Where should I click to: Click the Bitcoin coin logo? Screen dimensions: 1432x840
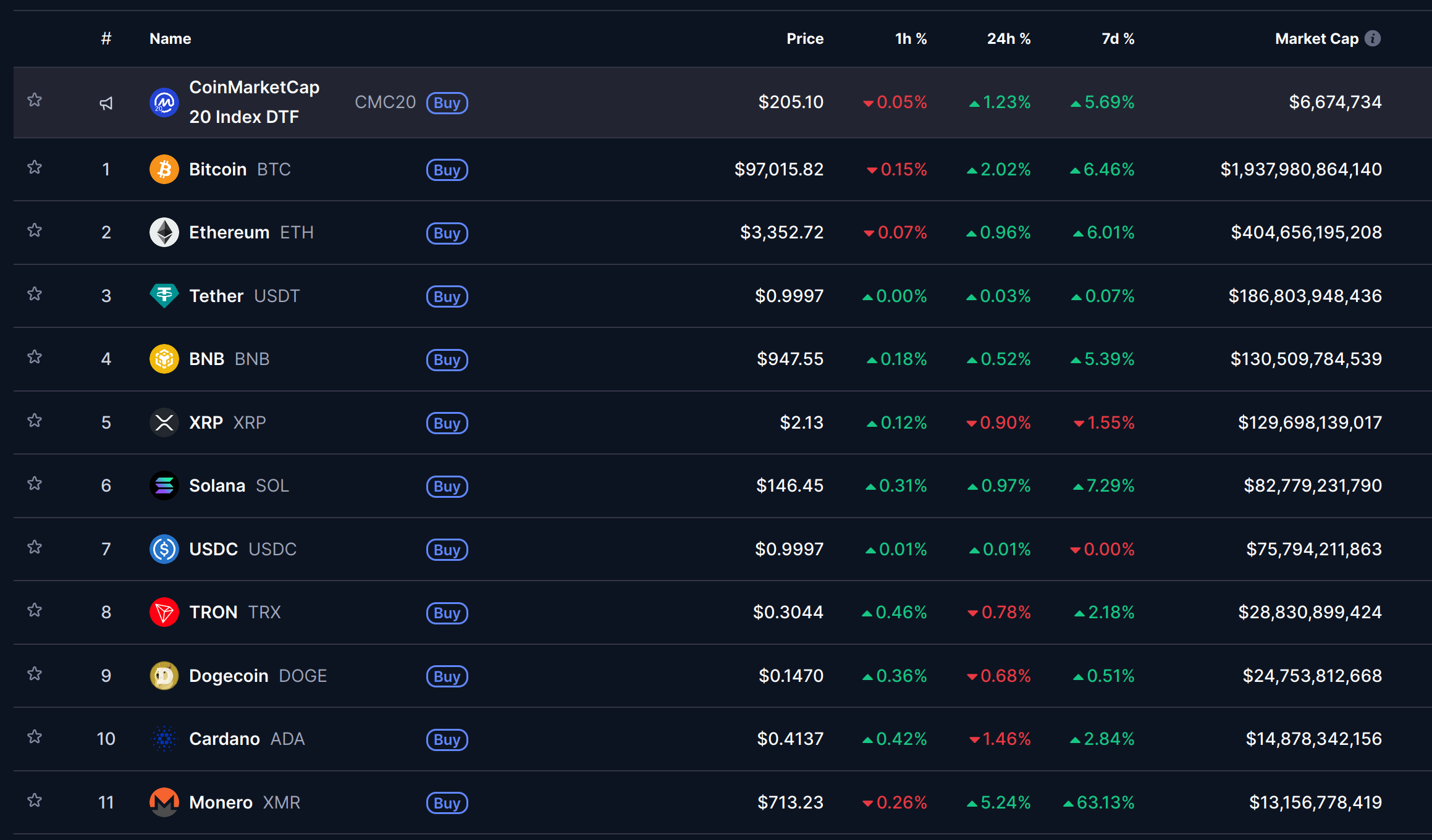pyautogui.click(x=164, y=169)
